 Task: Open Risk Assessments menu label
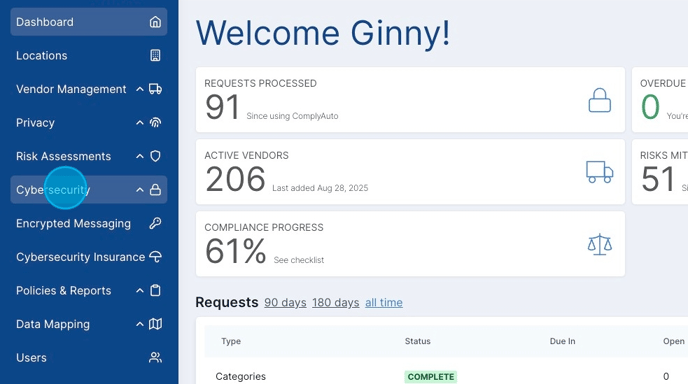tap(63, 156)
